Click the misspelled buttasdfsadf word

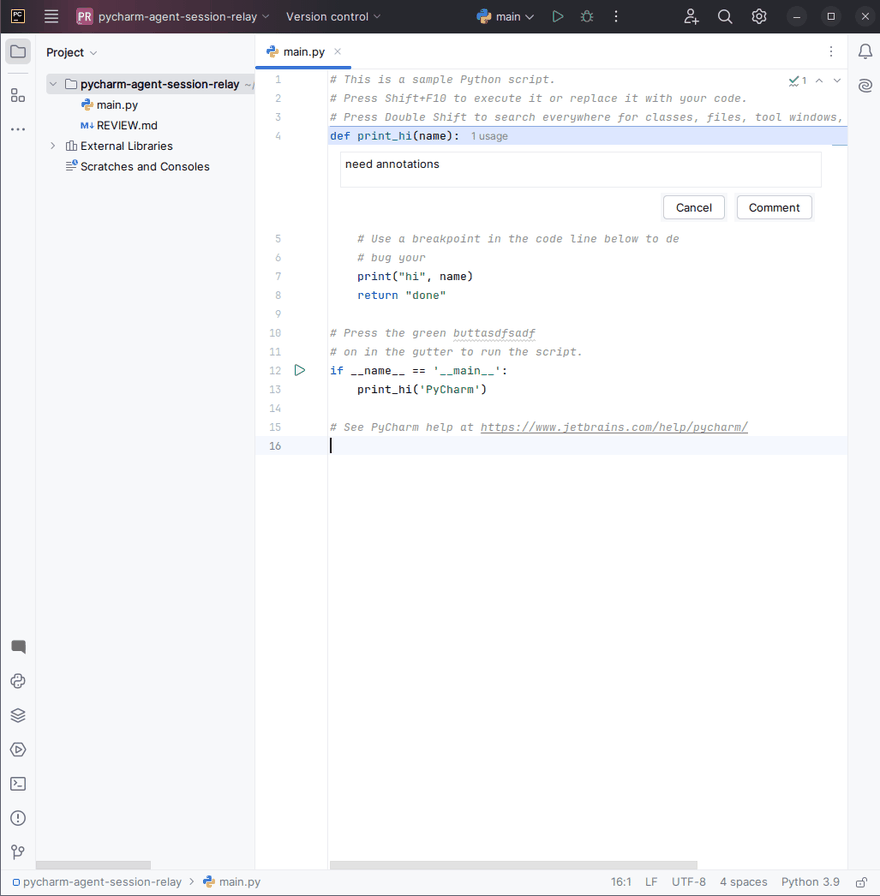coord(494,333)
